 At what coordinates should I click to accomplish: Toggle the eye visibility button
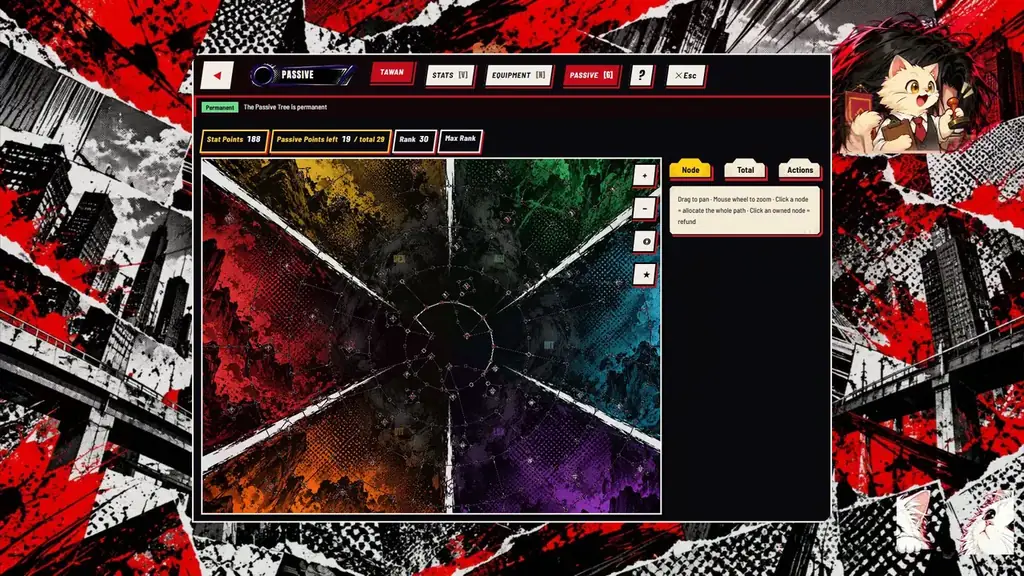[x=645, y=242]
